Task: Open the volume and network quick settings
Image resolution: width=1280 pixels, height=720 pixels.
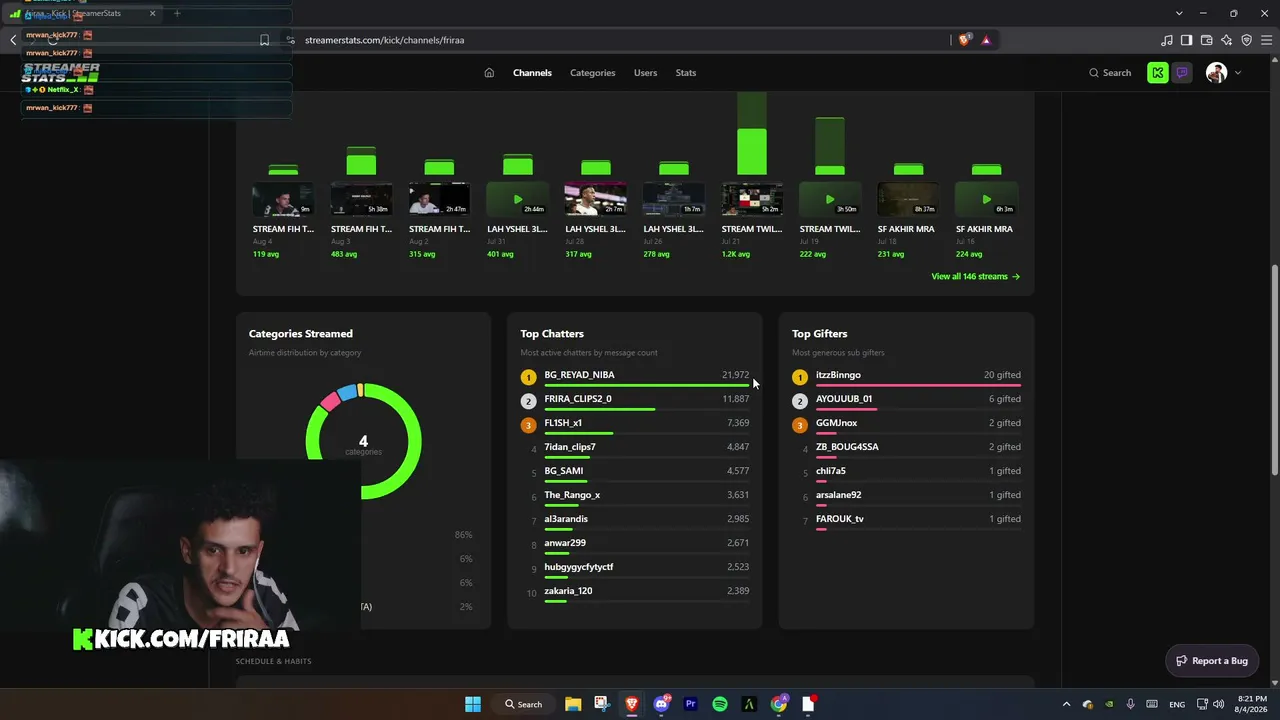Action: pos(1209,704)
